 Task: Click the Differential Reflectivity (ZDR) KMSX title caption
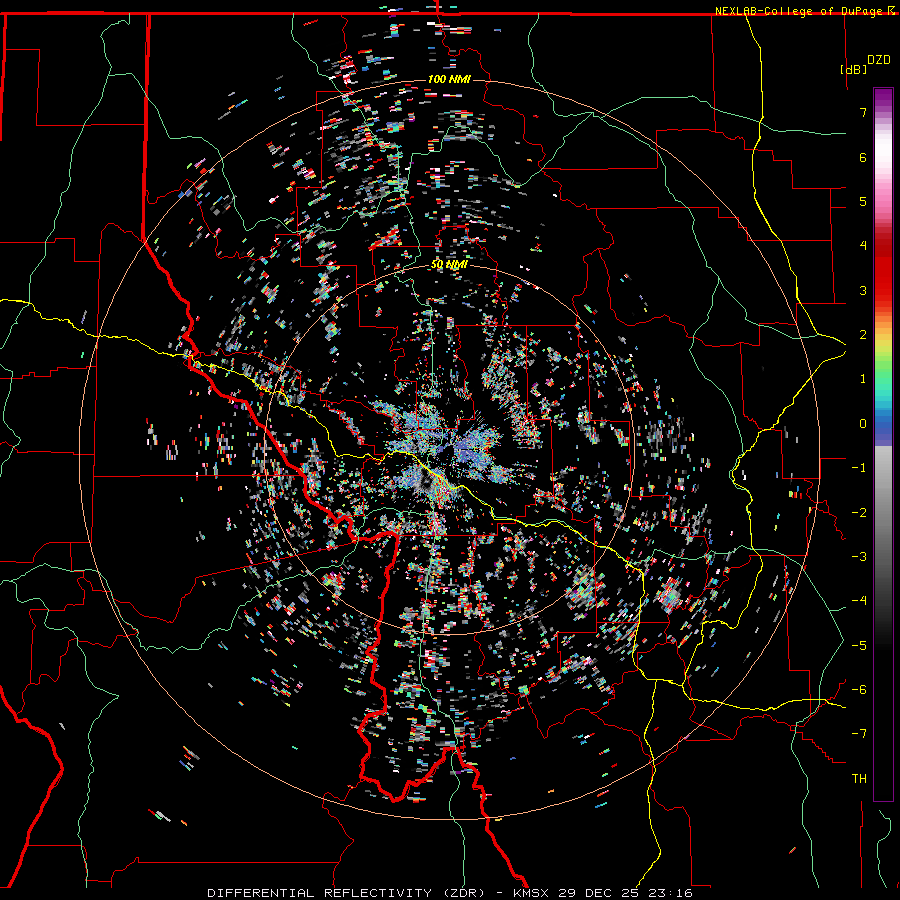(449, 893)
